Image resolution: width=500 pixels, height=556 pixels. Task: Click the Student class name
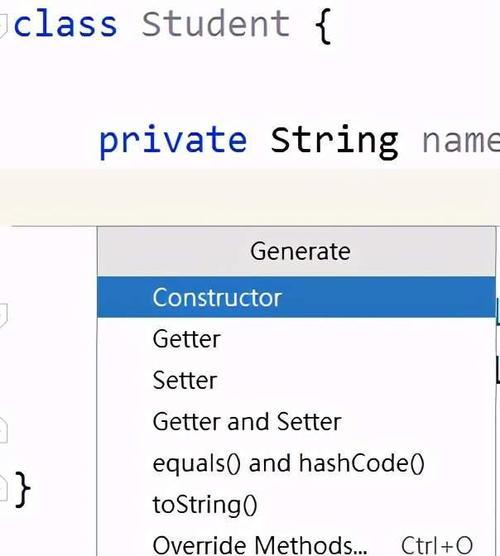click(216, 24)
